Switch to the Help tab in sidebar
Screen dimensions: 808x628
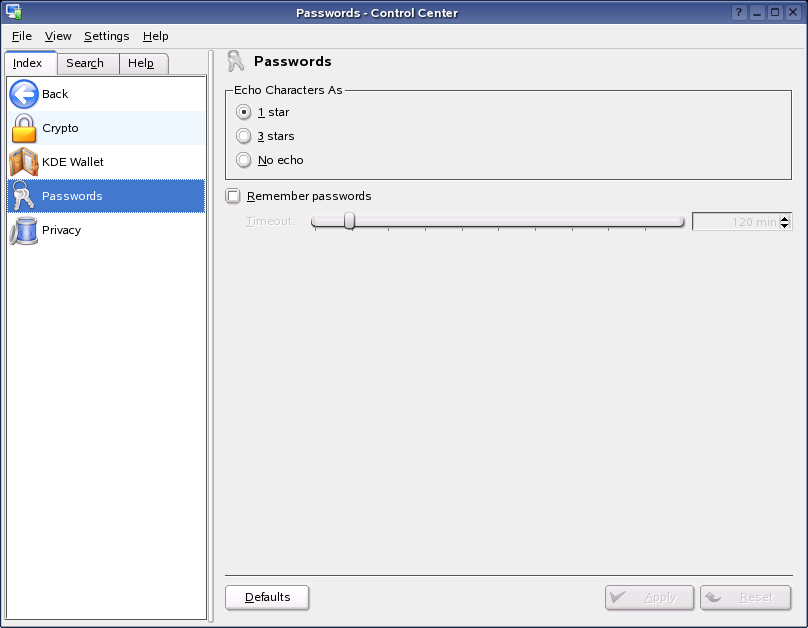click(x=143, y=63)
